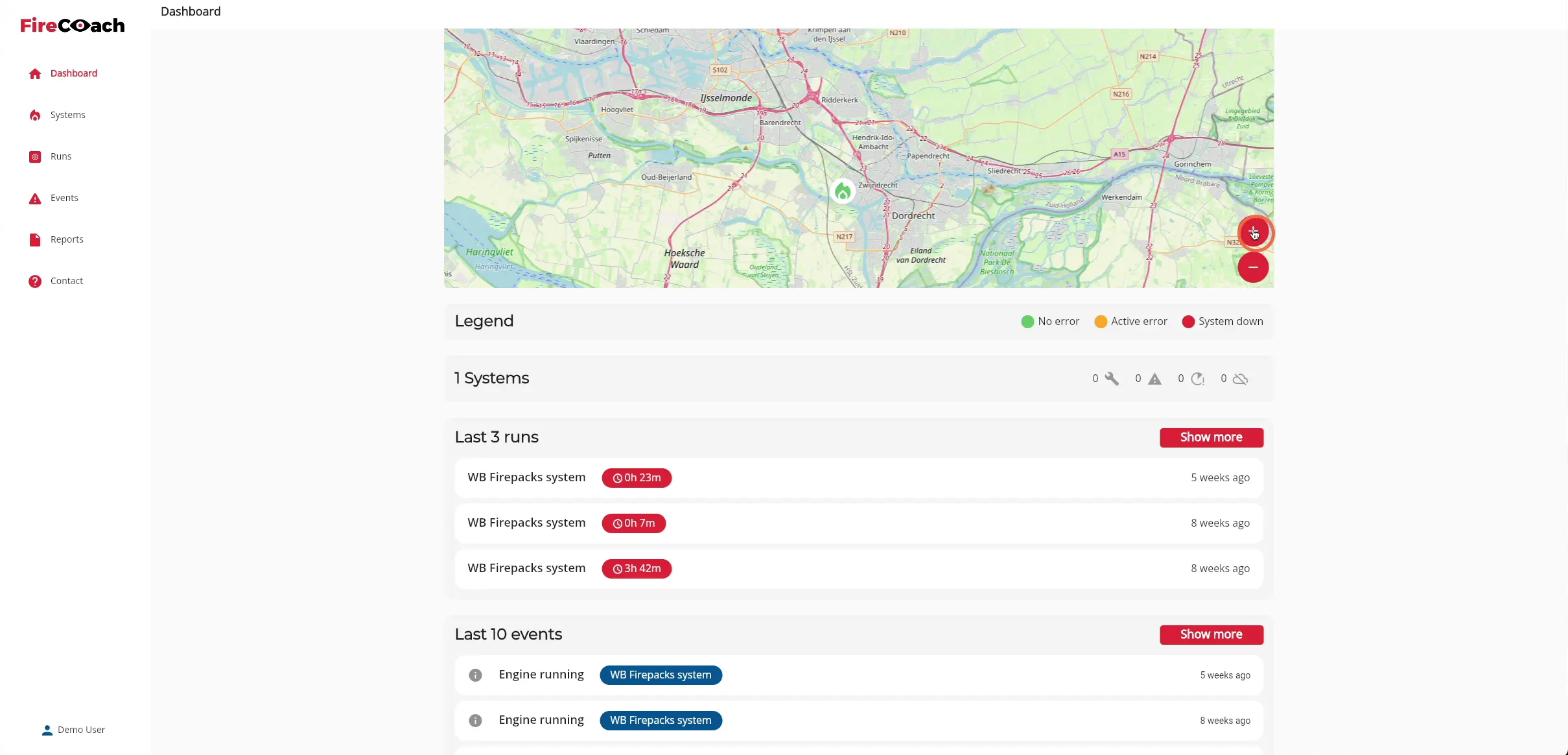
Task: Open the Contact page
Action: point(67,281)
